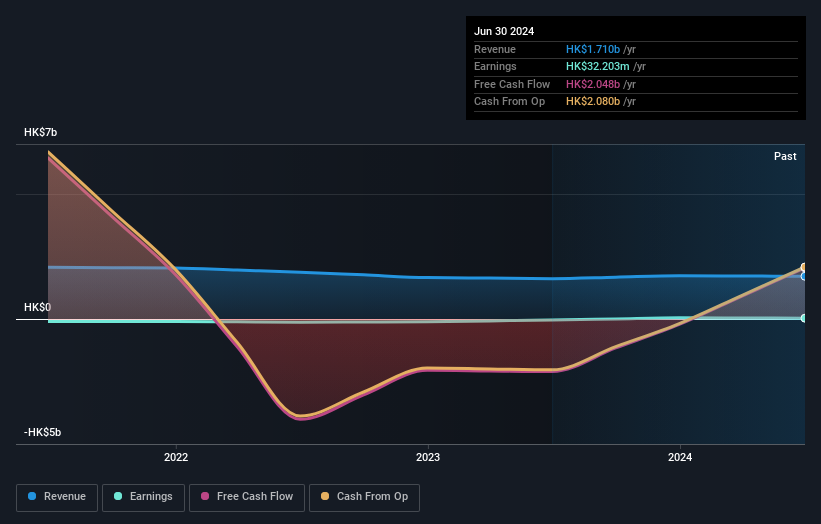
Task: Toggle the Cash From Op legend button
Action: click(x=364, y=497)
